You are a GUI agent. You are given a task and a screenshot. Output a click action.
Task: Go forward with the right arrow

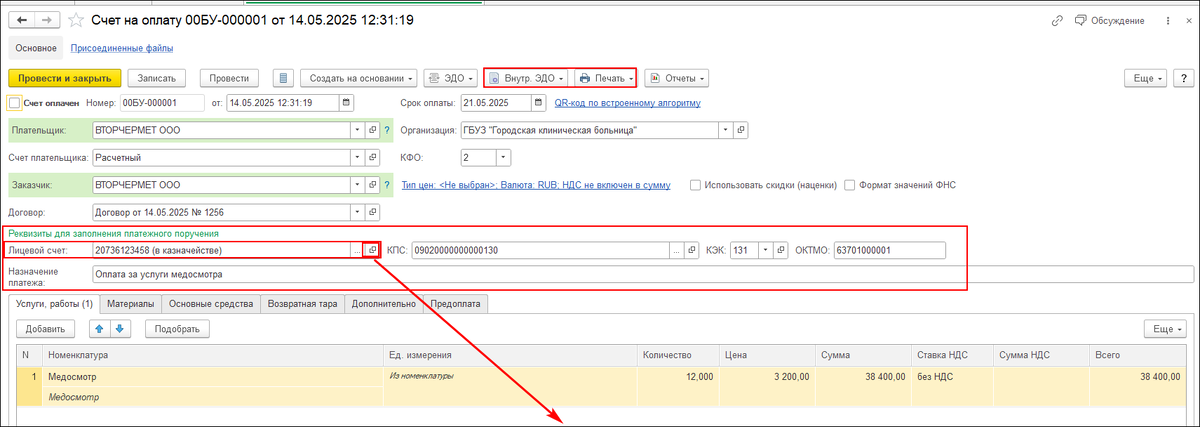46,20
